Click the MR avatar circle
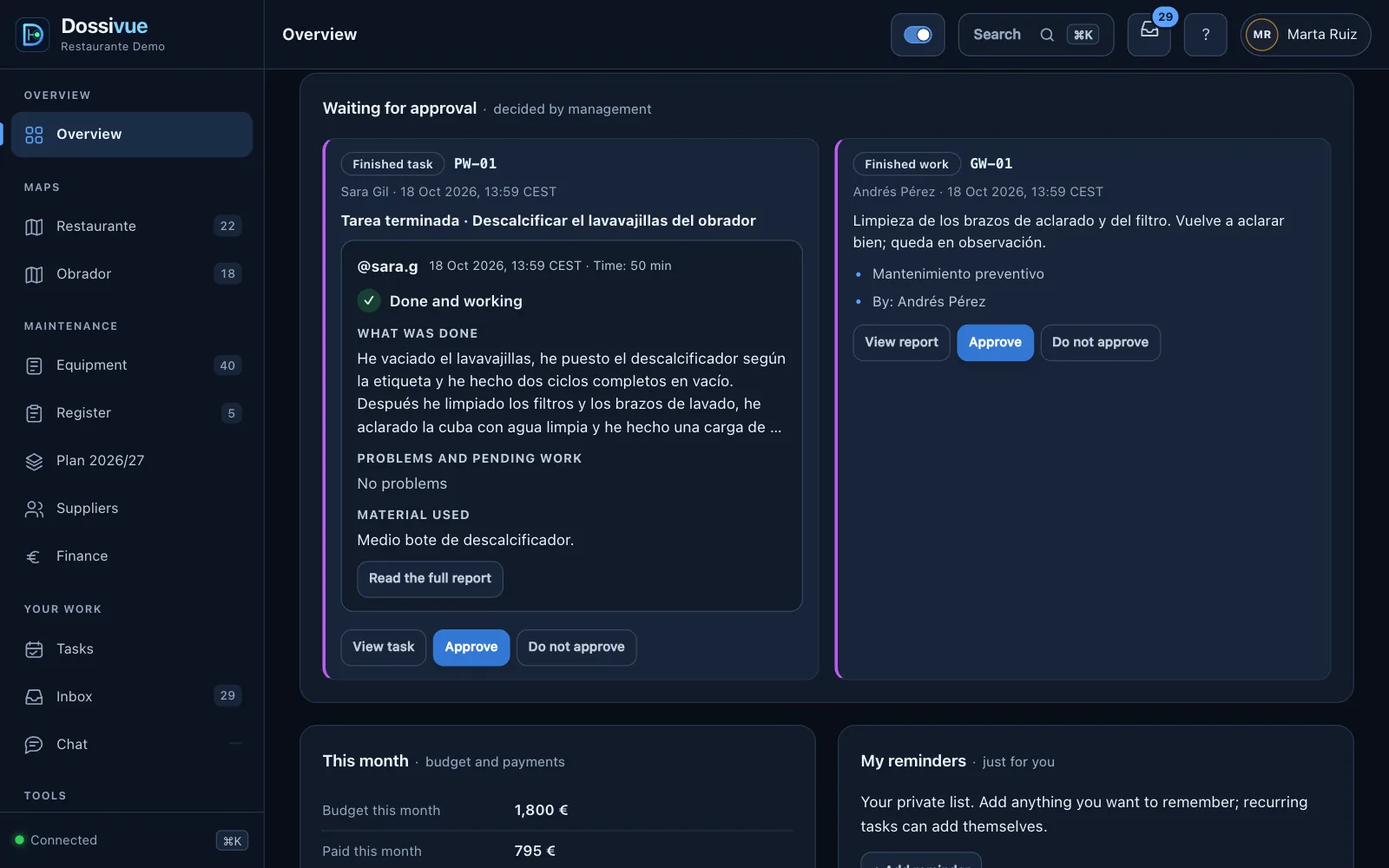Viewport: 1389px width, 868px height. pos(1262,35)
